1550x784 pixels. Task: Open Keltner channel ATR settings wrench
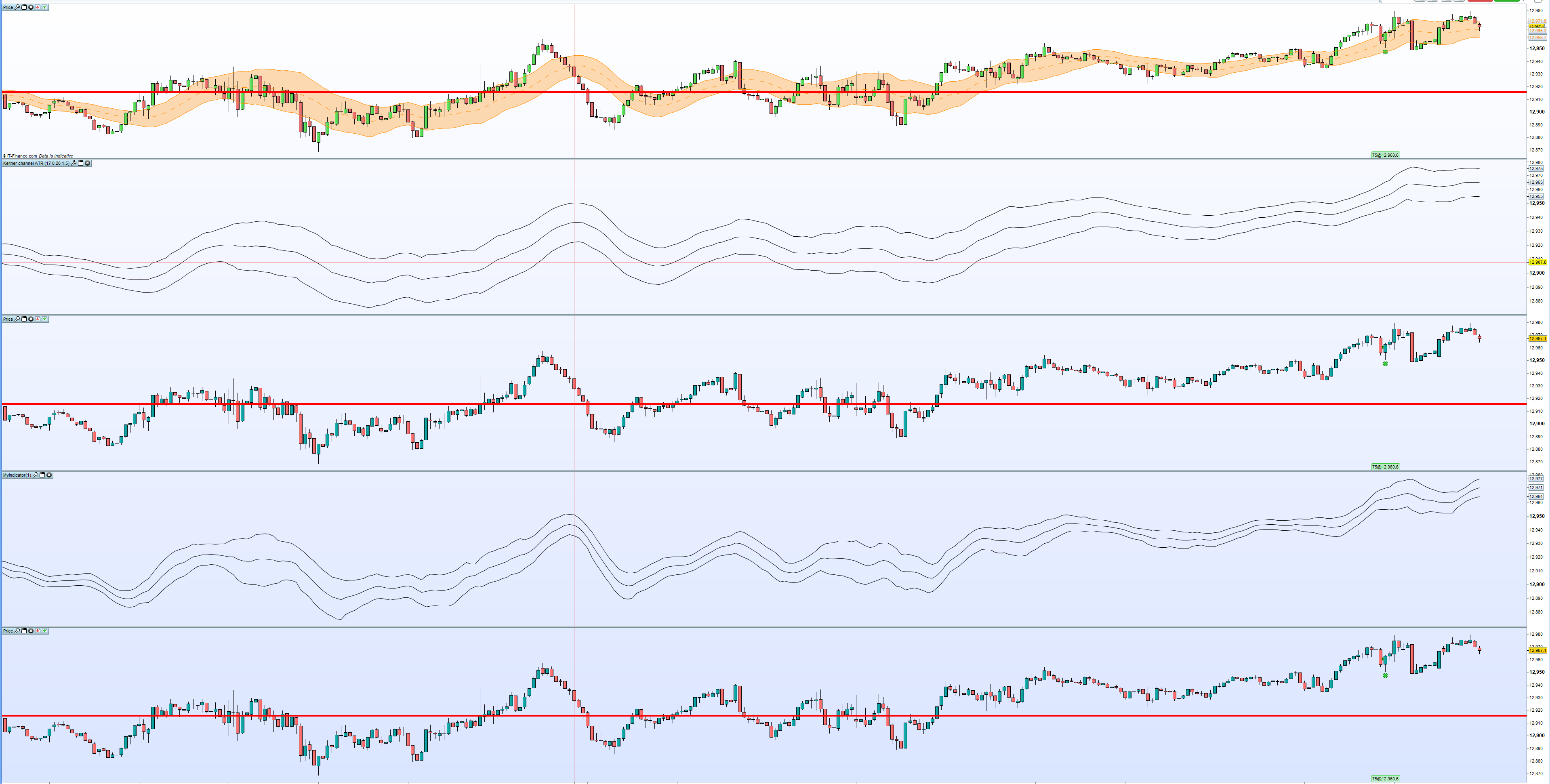pos(74,163)
